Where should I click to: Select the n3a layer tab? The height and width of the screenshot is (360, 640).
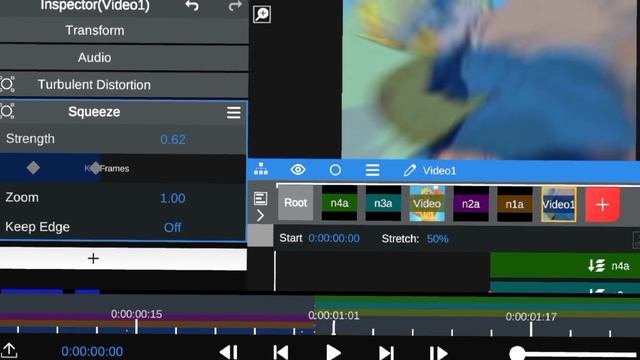[383, 203]
